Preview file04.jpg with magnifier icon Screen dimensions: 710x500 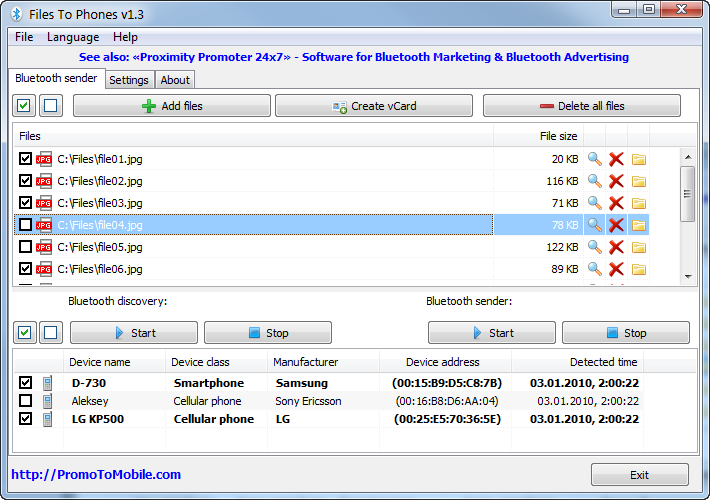tap(595, 225)
